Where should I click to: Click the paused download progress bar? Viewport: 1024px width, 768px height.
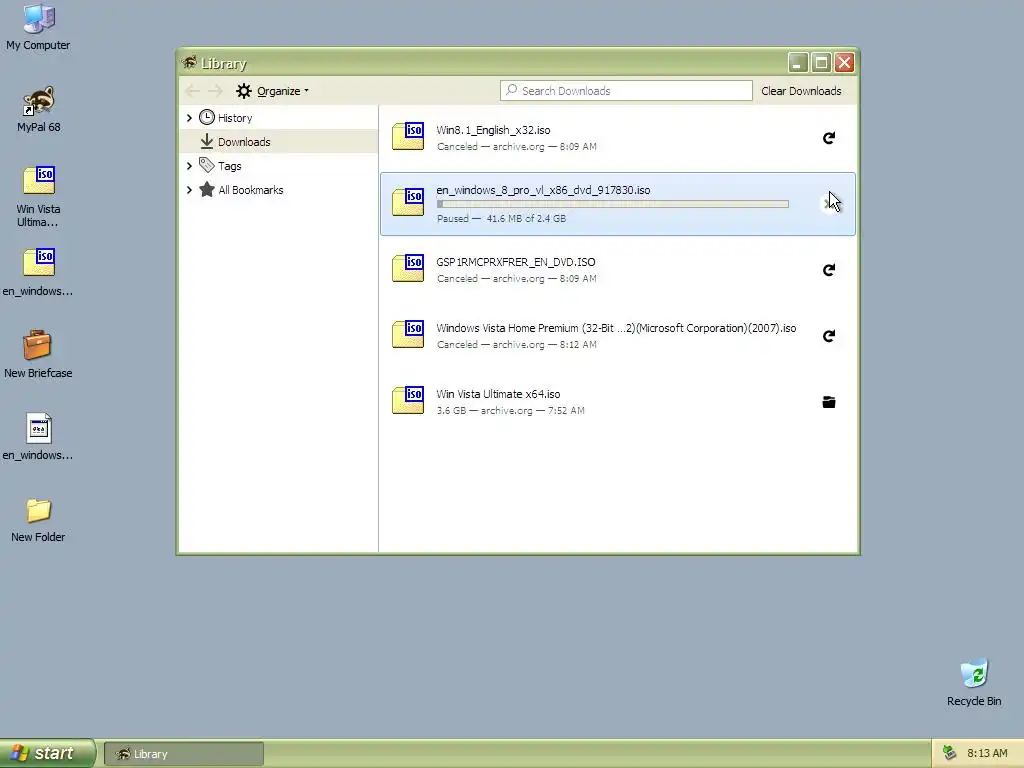tap(613, 204)
